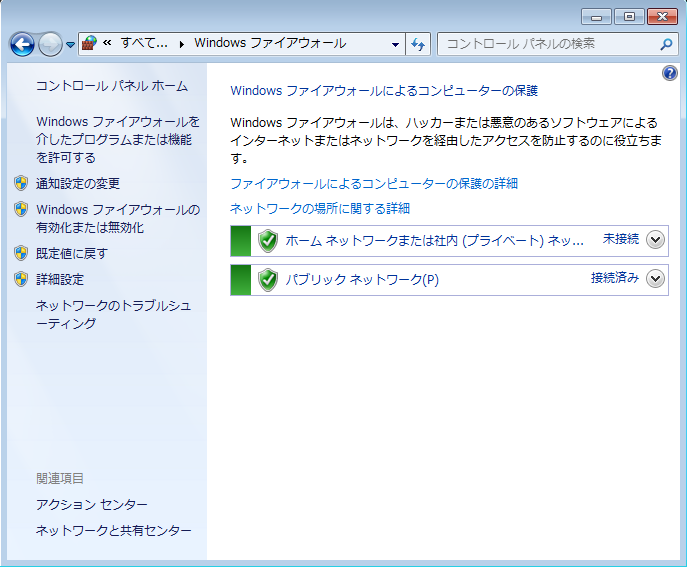
Task: Expand the パブリック ネットワーク section chevron
Action: pyautogui.click(x=655, y=279)
